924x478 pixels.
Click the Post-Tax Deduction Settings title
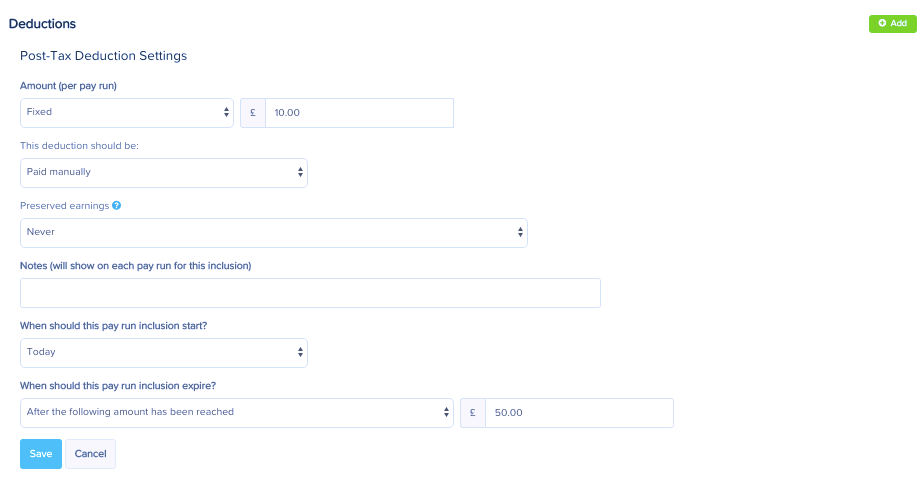[104, 56]
